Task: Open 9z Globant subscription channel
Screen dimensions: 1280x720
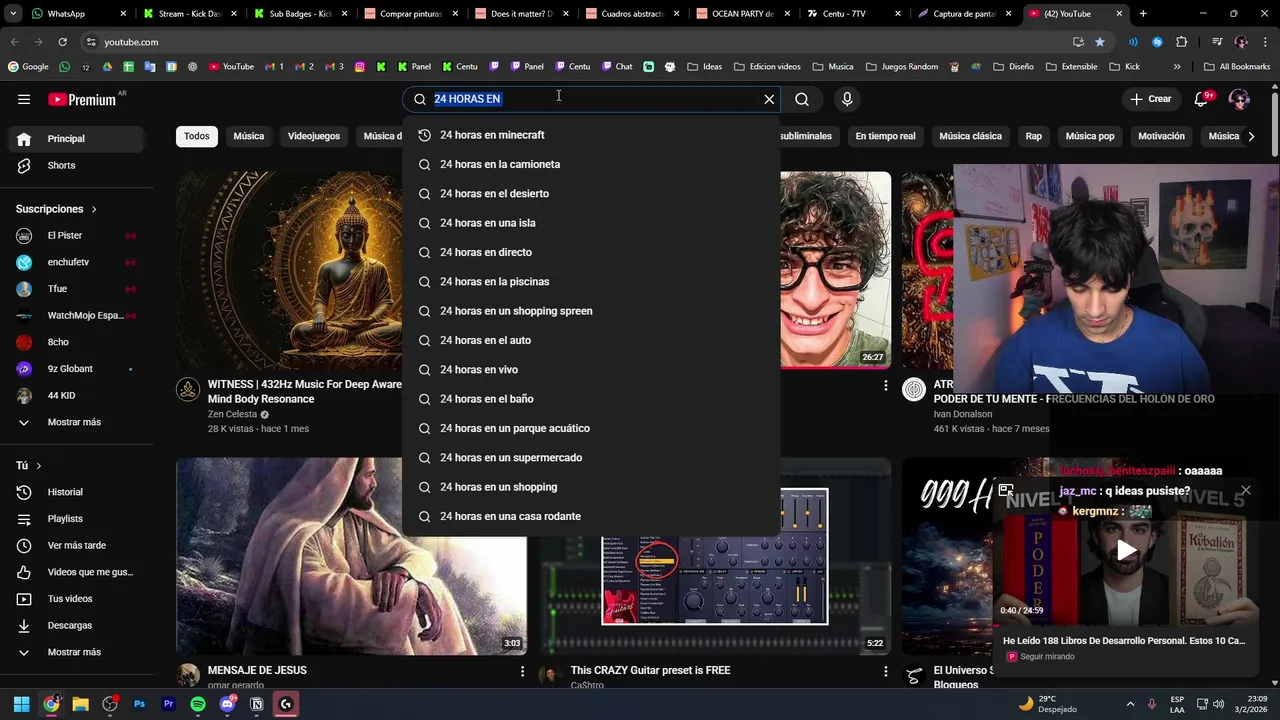Action: tap(76, 369)
